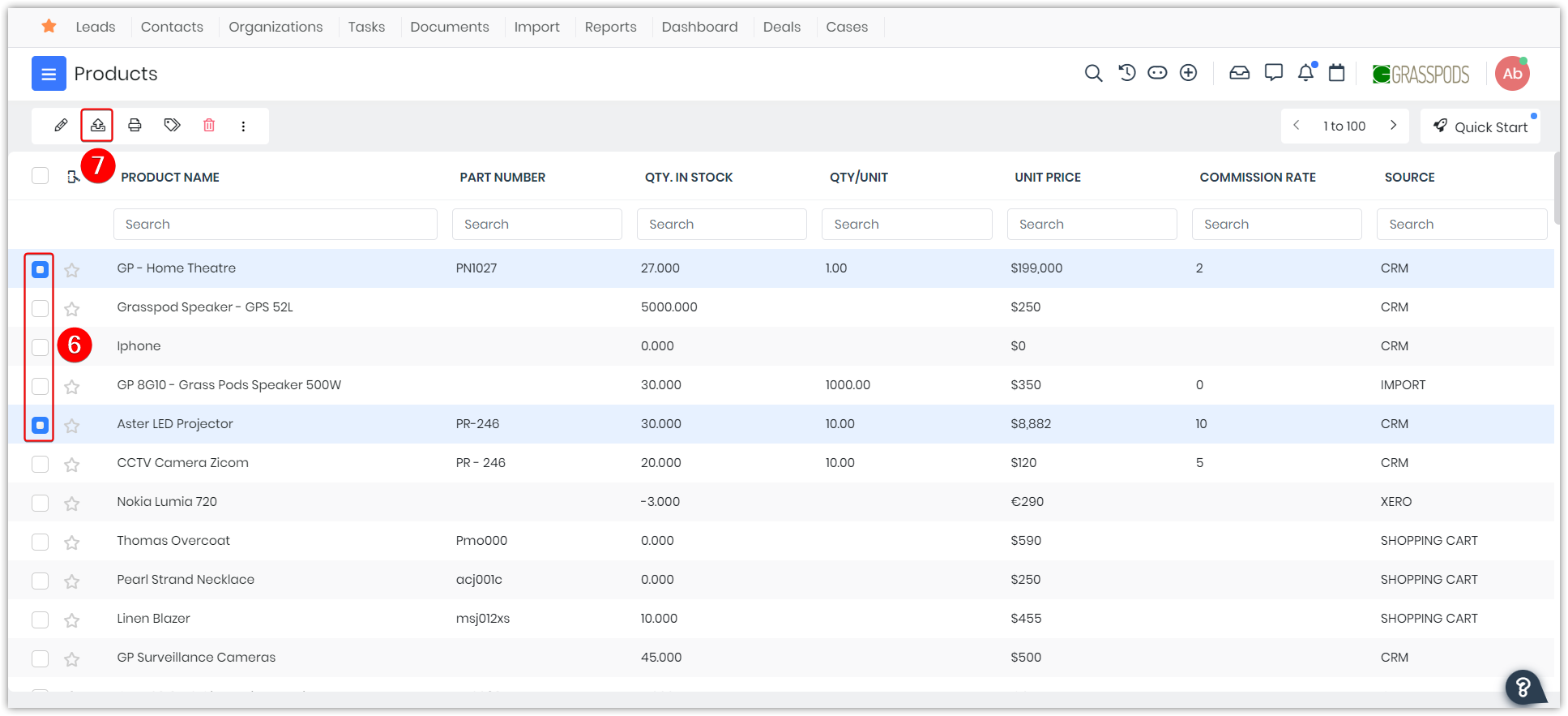The image size is (1568, 716).
Task: Open the Documents module
Action: coord(450,27)
